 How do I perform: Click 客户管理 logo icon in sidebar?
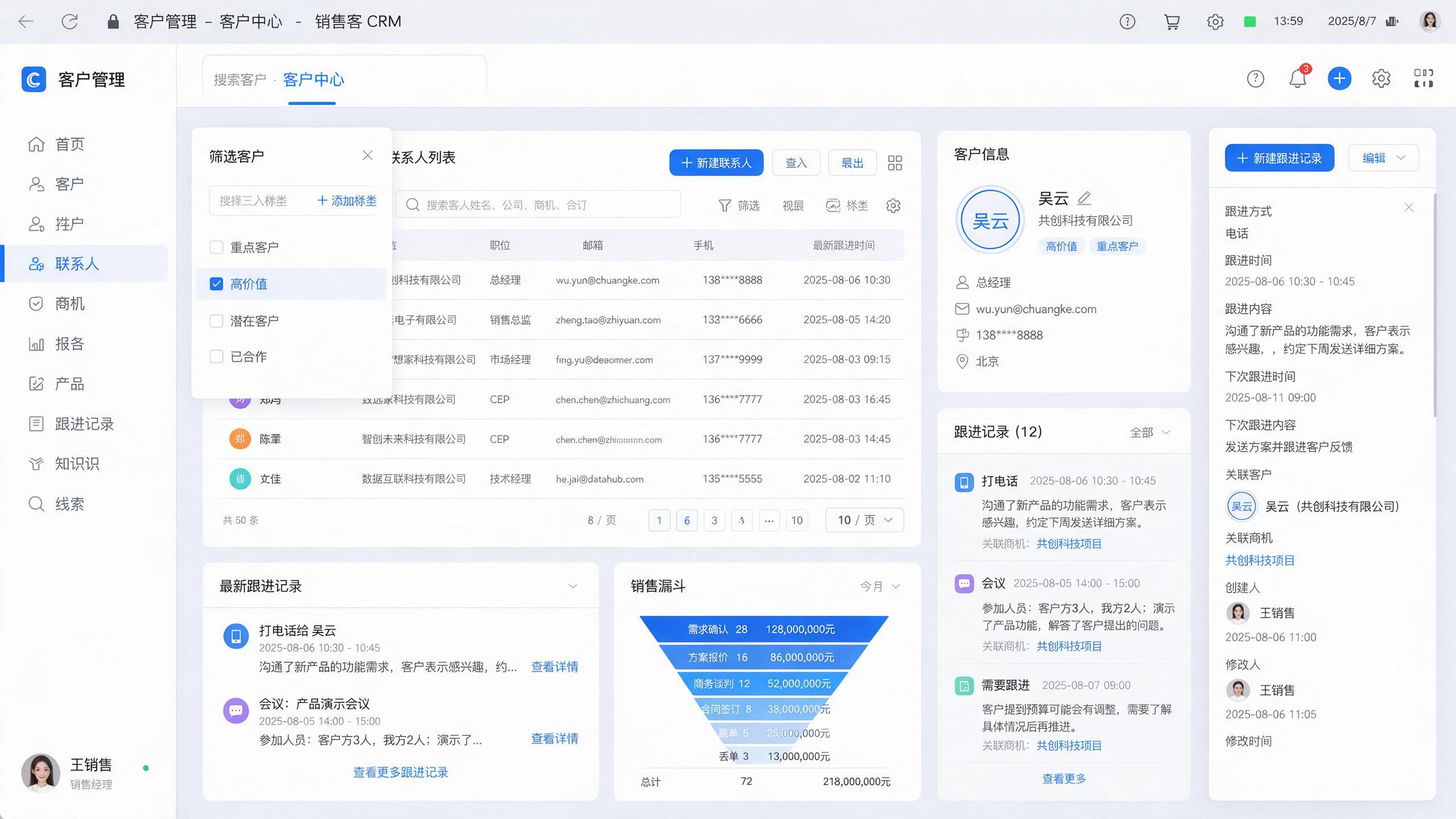pyautogui.click(x=34, y=79)
